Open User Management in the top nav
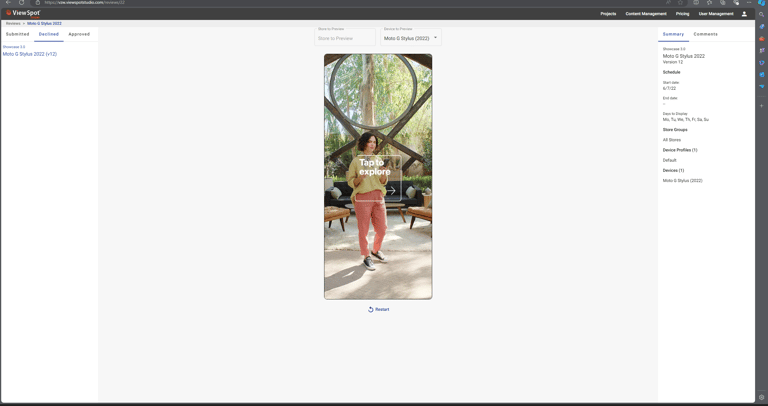The height and width of the screenshot is (406, 768). pyautogui.click(x=716, y=14)
